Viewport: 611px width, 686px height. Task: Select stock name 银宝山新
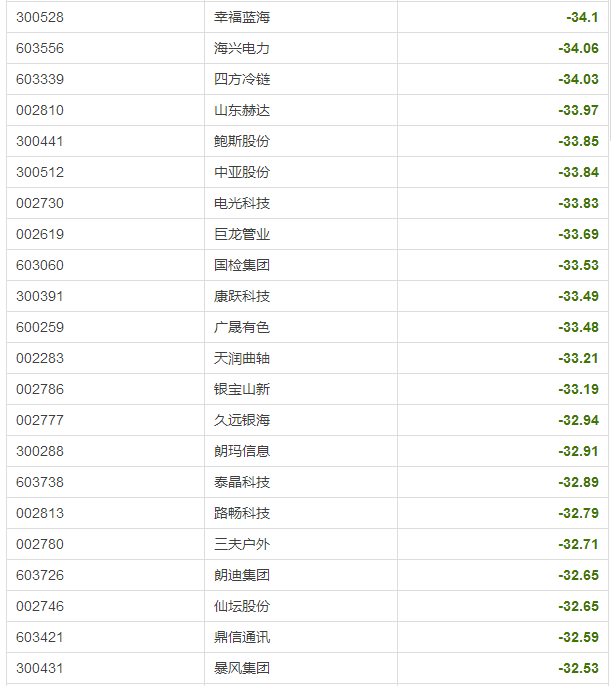pyautogui.click(x=242, y=389)
